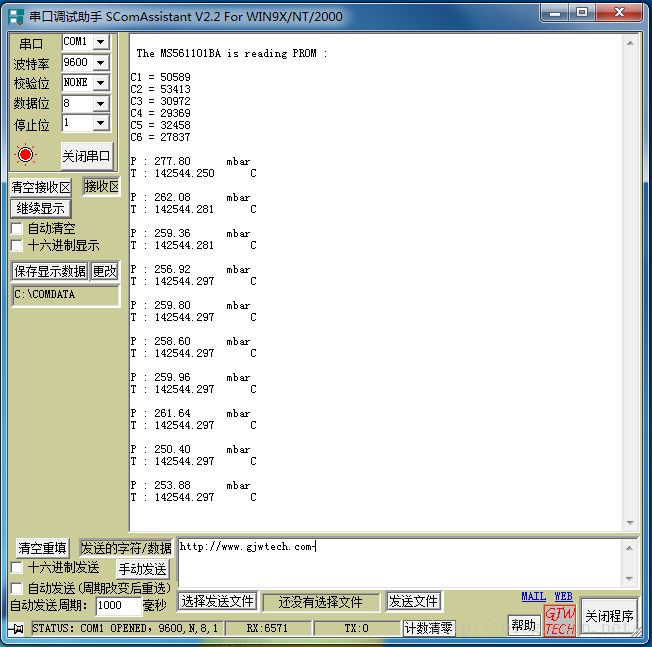The height and width of the screenshot is (647, 652).
Task: Click the receive area scroll up arrow
Action: tap(630, 43)
